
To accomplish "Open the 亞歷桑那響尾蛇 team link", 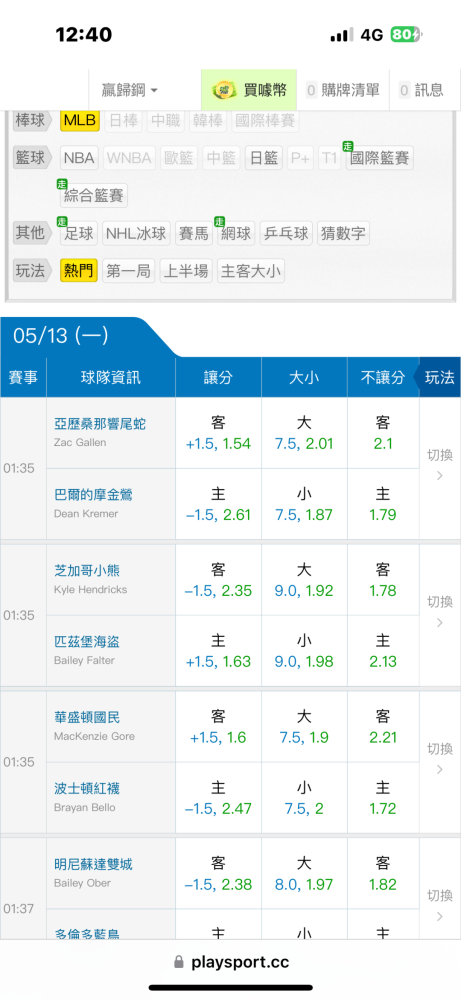I will 100,424.
